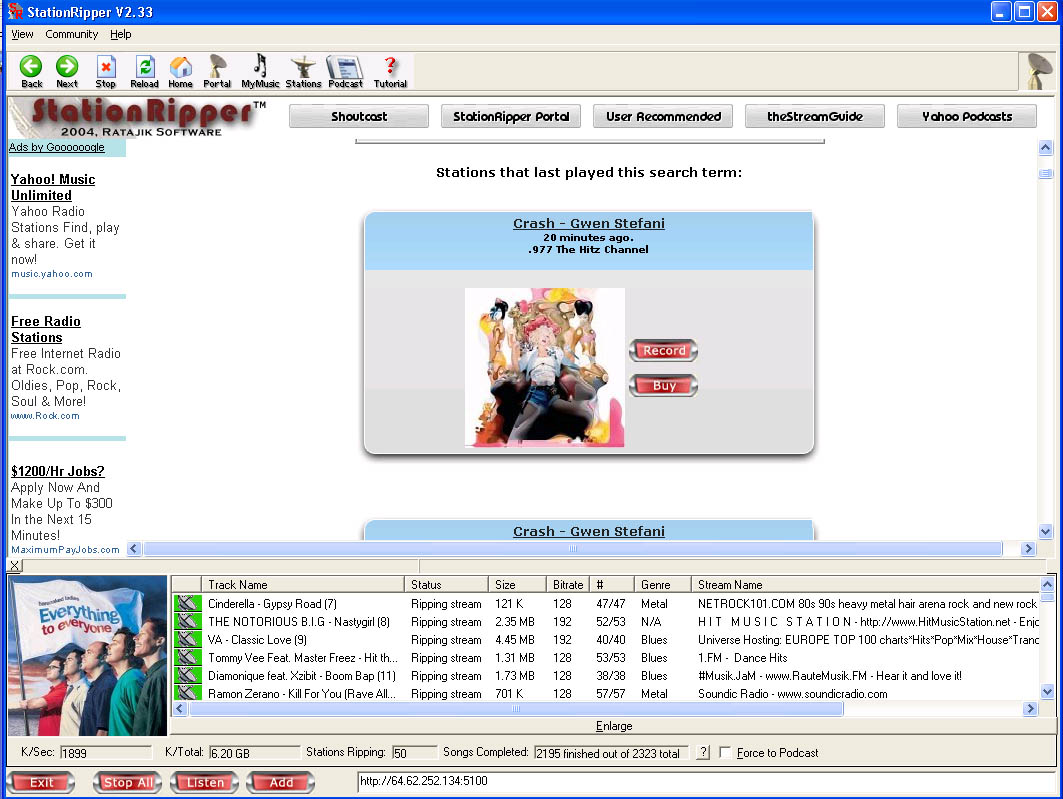Click the Exit button
Screen dimensions: 1063x799
pyautogui.click(x=41, y=783)
